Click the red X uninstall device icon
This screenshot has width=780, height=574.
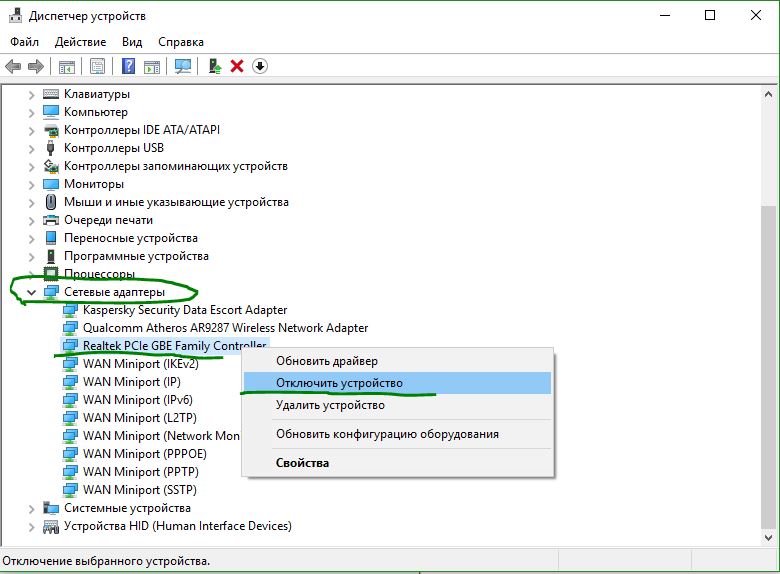(237, 66)
